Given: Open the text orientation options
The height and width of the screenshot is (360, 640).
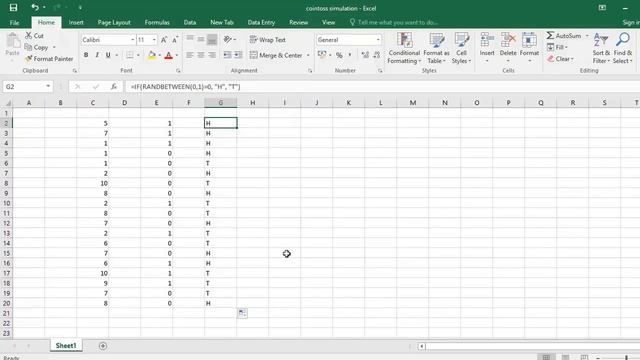Looking at the screenshot, I should tap(229, 39).
